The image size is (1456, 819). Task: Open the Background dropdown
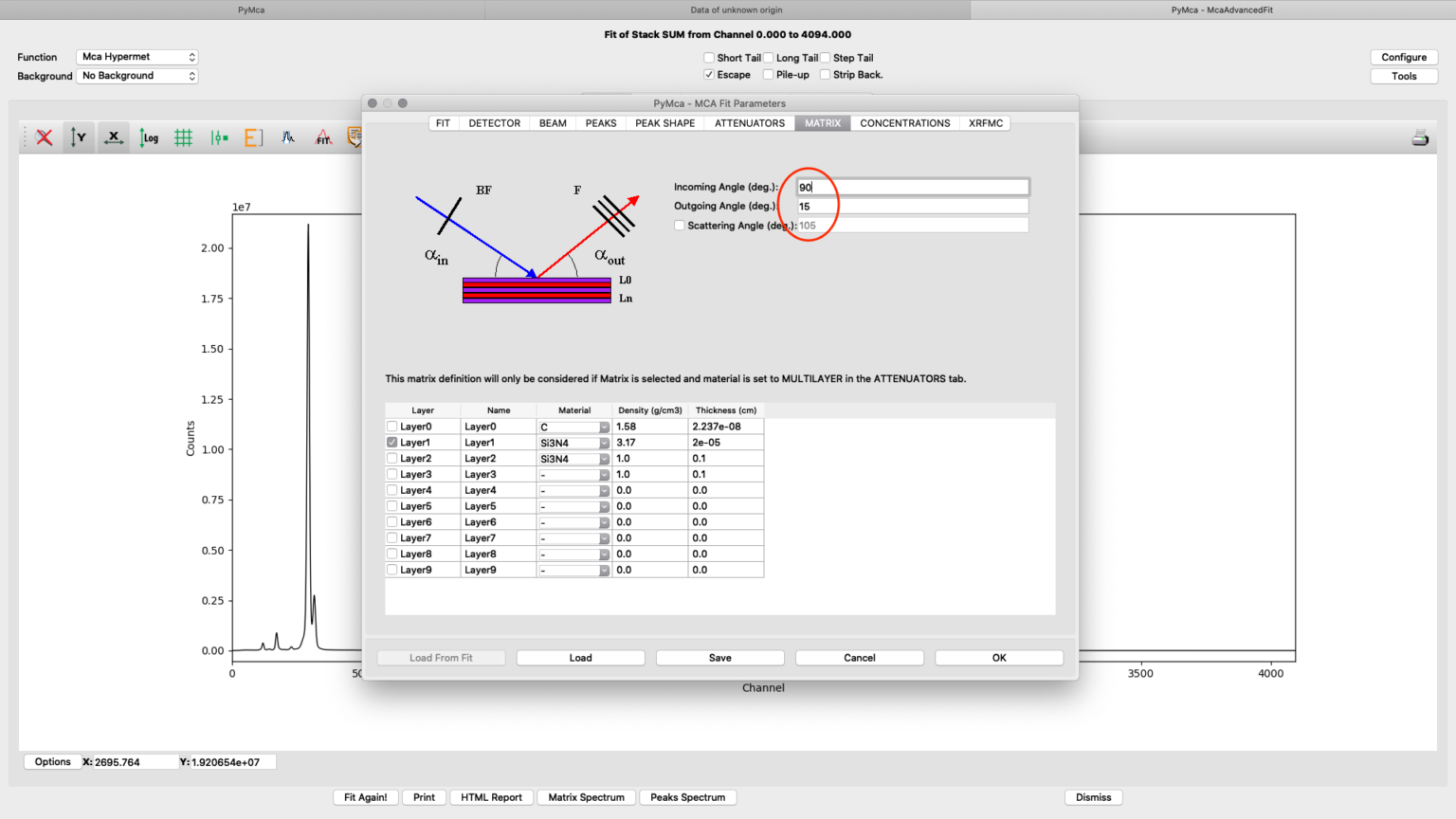136,75
